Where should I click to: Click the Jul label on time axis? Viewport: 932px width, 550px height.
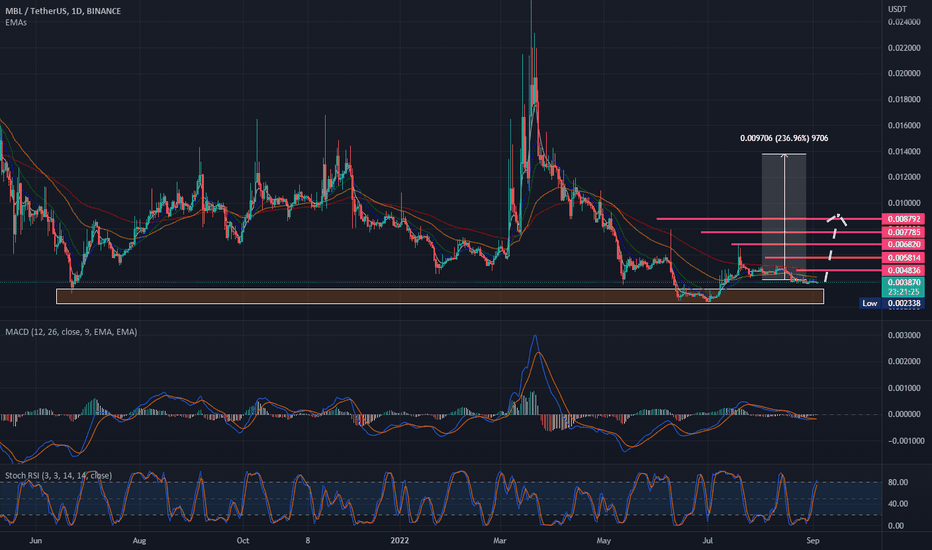pyautogui.click(x=707, y=540)
